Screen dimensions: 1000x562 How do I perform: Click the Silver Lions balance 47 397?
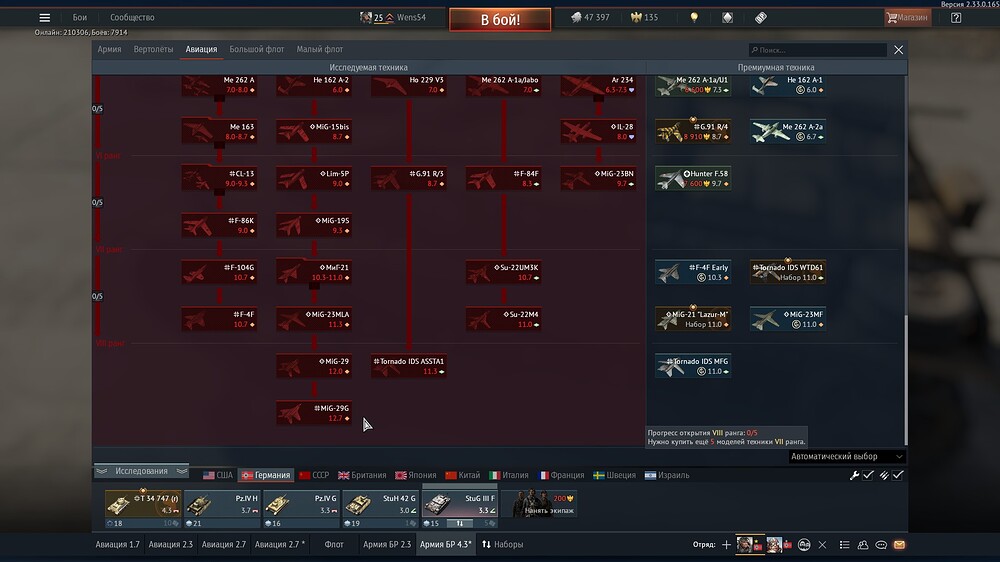[591, 18]
